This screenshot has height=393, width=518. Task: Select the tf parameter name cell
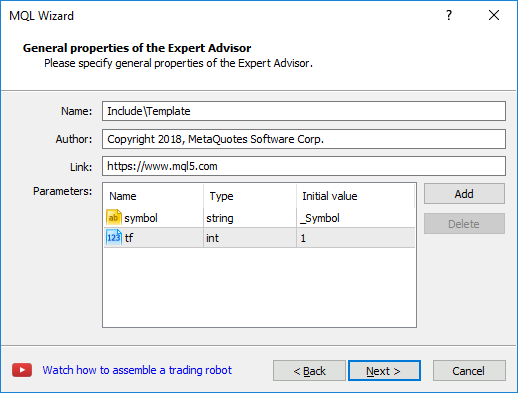click(154, 238)
